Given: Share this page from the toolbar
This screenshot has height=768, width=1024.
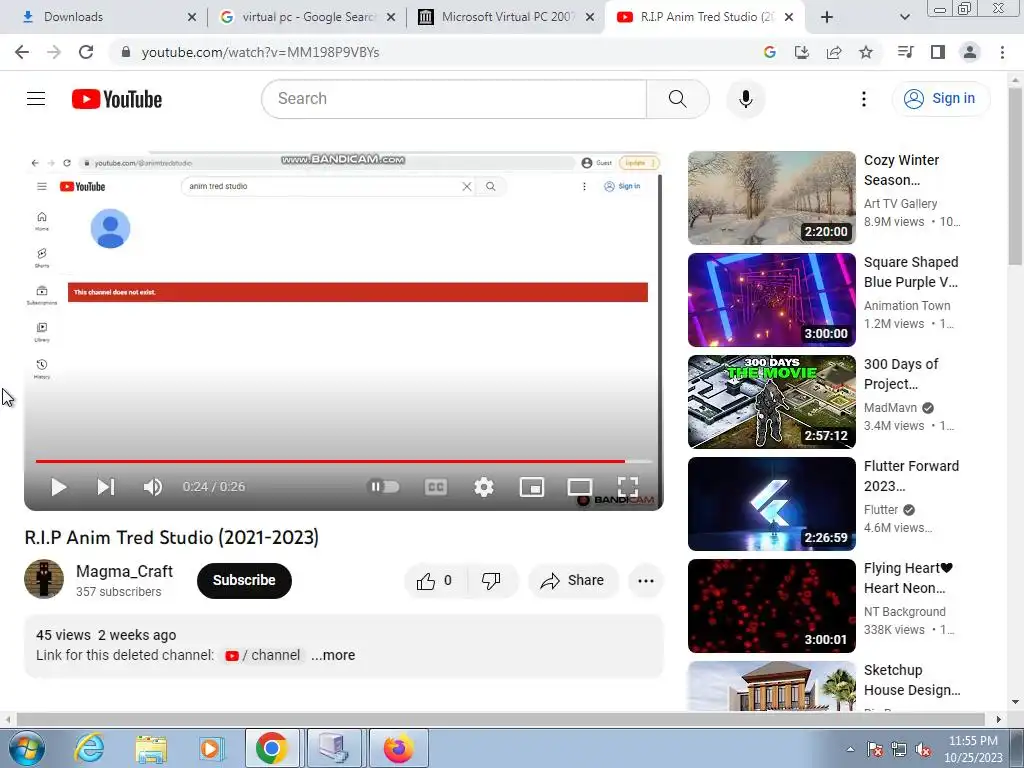Looking at the screenshot, I should tap(834, 52).
